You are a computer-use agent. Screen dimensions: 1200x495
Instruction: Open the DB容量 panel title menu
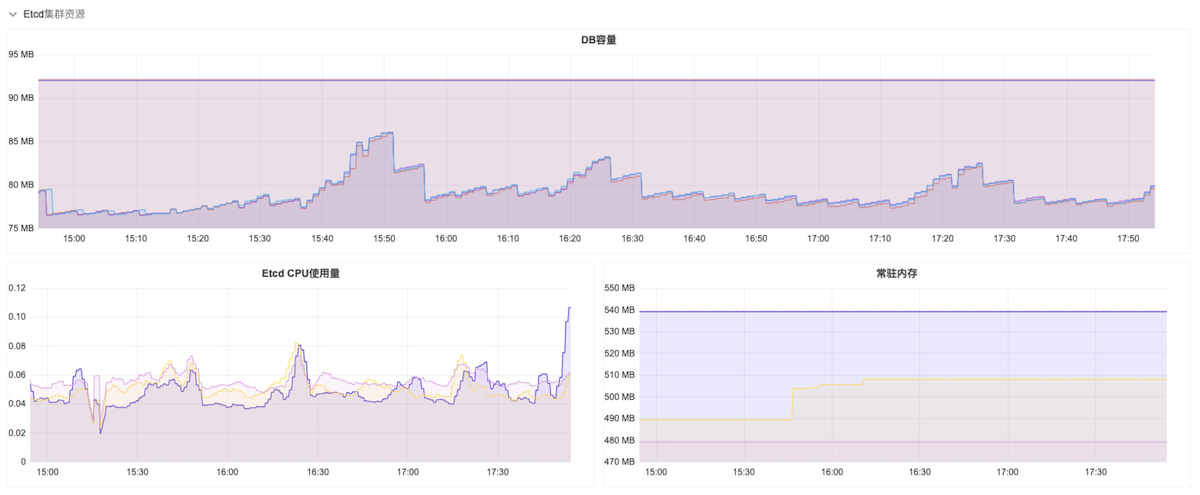point(598,40)
